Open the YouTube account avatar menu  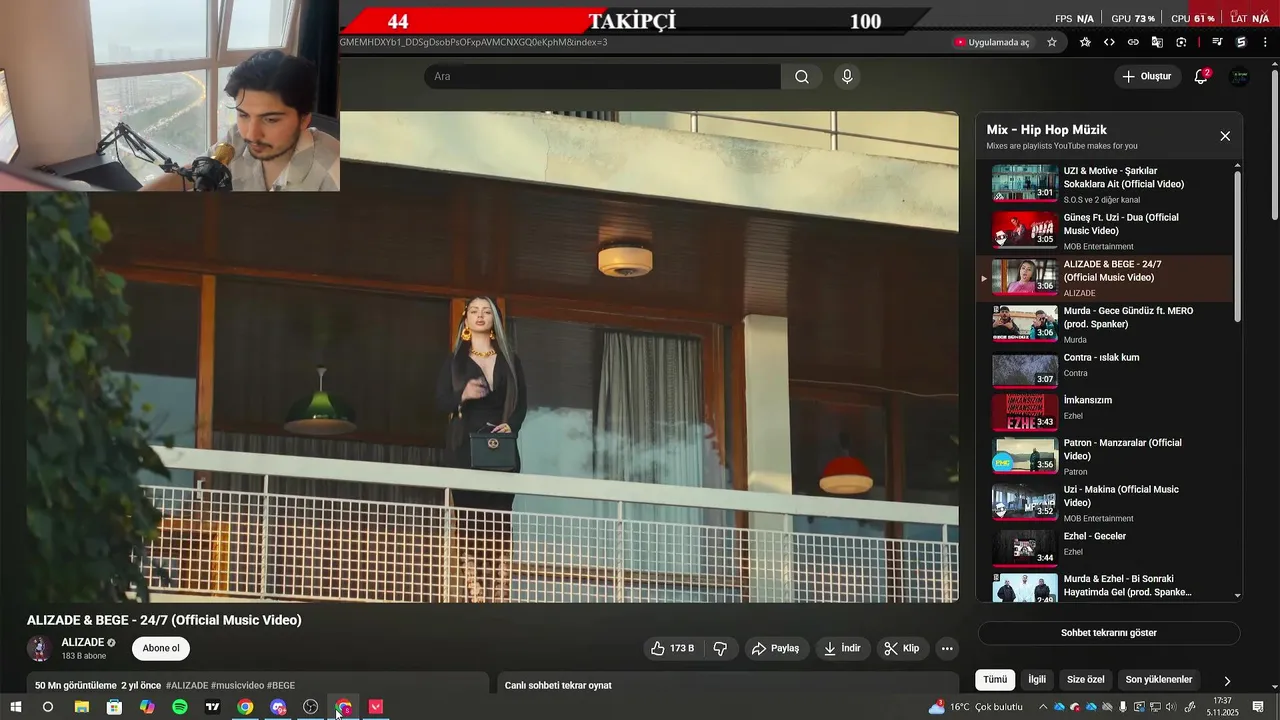[x=1239, y=76]
